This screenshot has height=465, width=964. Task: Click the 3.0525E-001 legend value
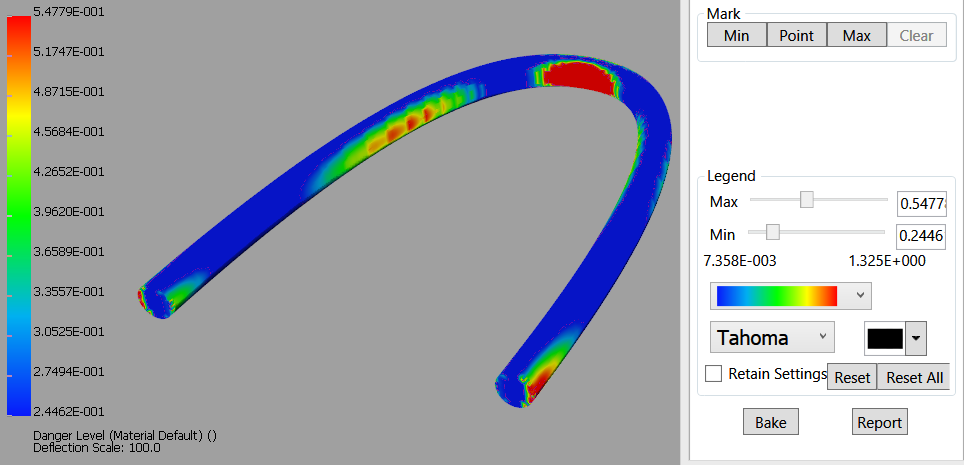(68, 332)
